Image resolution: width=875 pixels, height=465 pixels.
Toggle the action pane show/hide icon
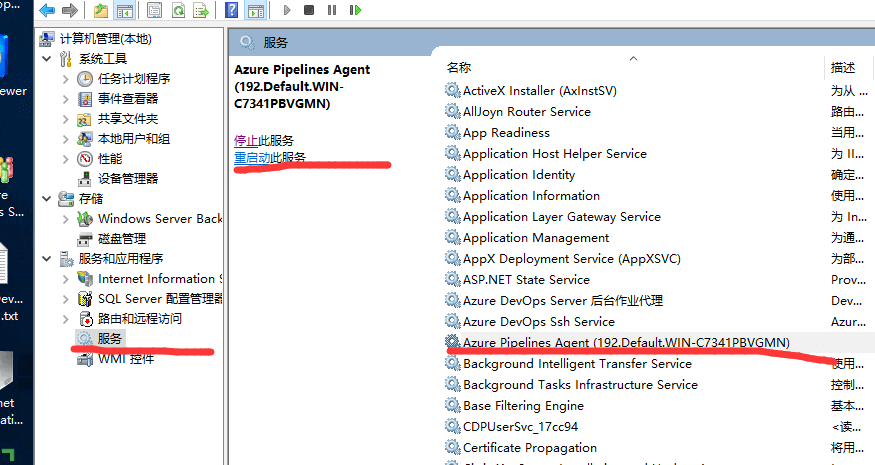pos(256,11)
